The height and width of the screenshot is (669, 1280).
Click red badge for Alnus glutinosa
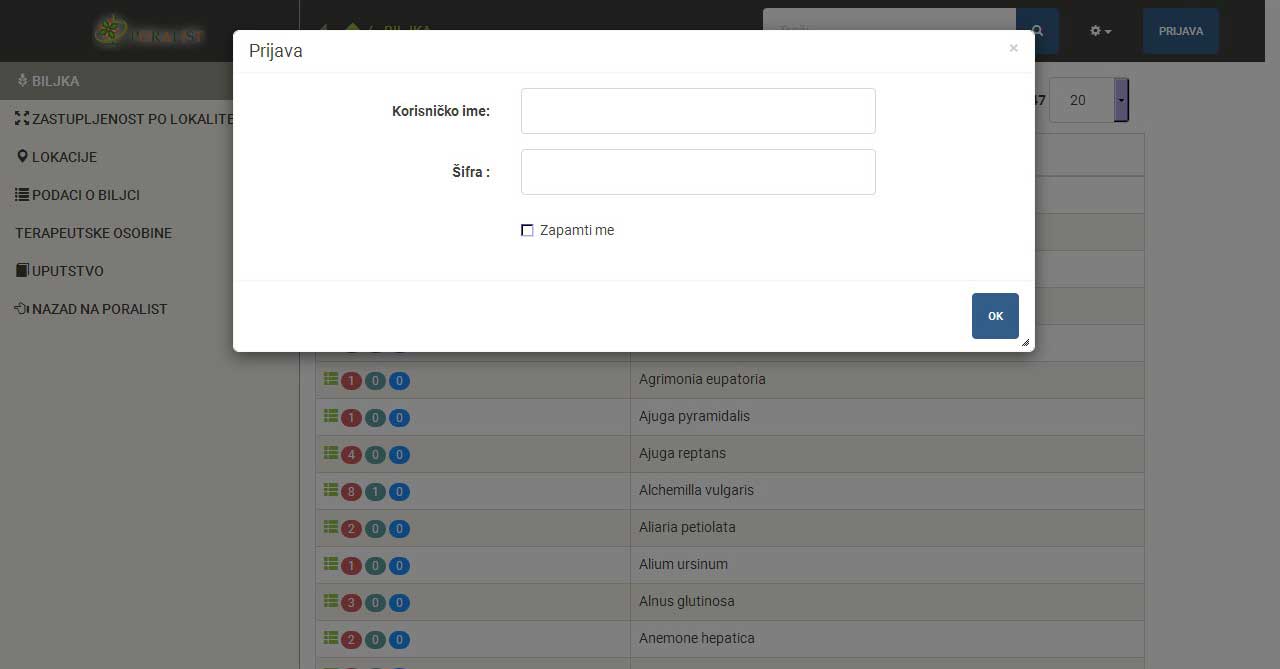(351, 603)
